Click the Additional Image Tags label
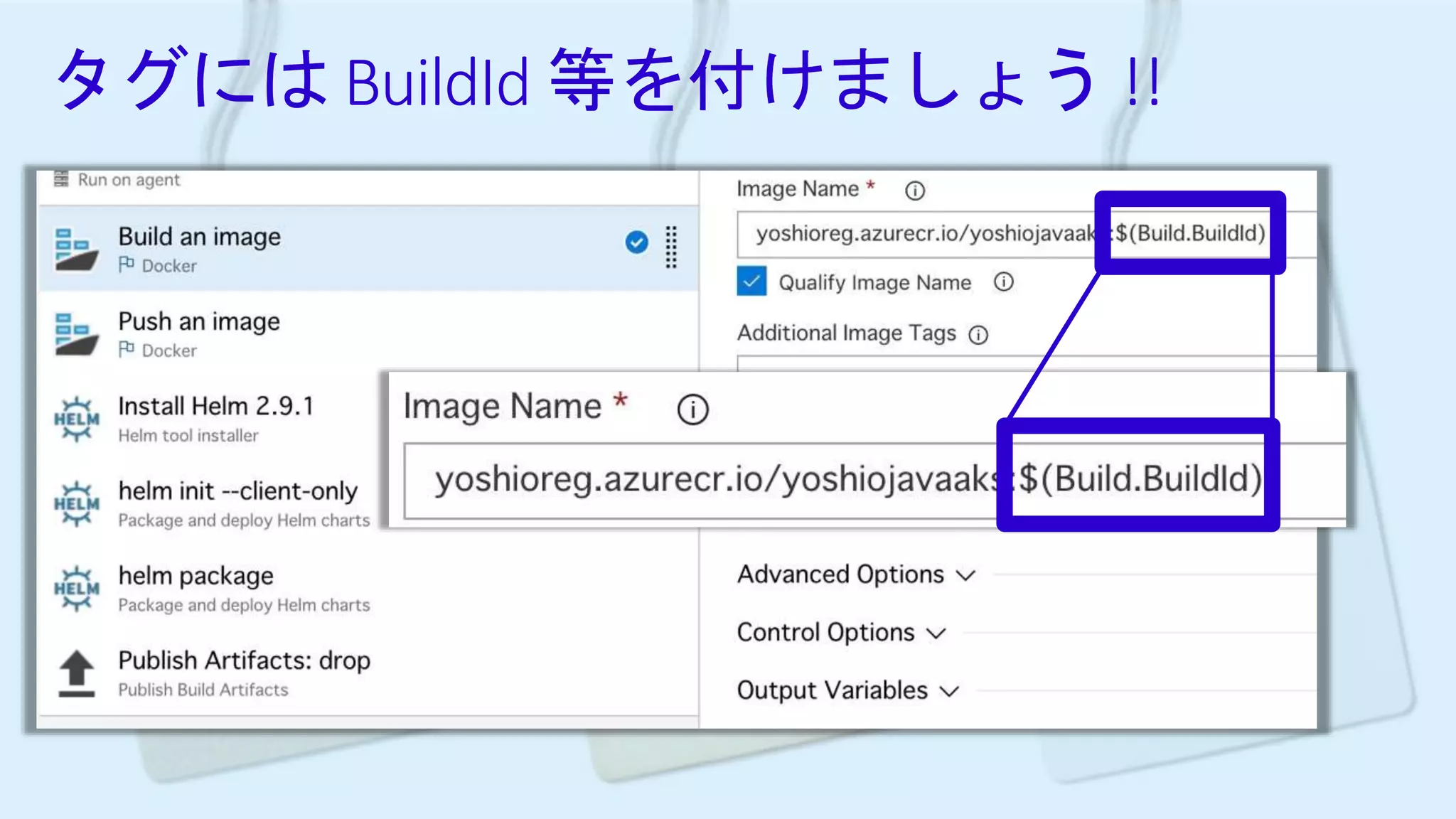1456x819 pixels. (846, 333)
